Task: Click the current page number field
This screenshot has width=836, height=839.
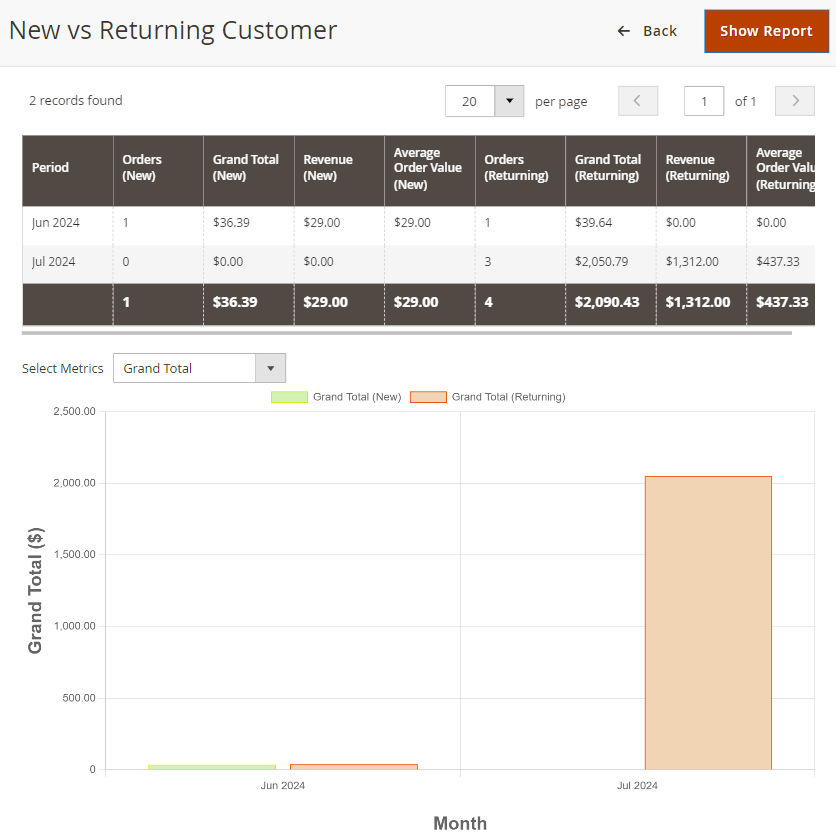Action: tap(704, 101)
